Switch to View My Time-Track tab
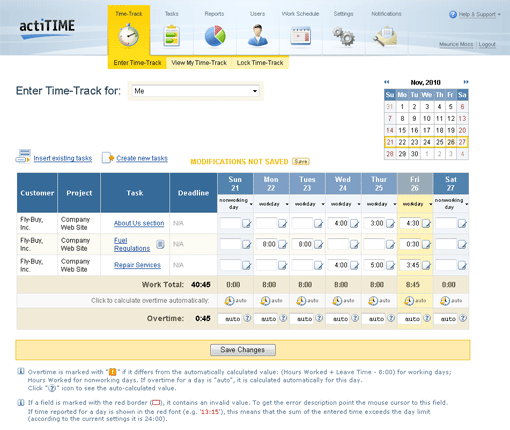Screen dimensions: 510x430 (x=199, y=63)
